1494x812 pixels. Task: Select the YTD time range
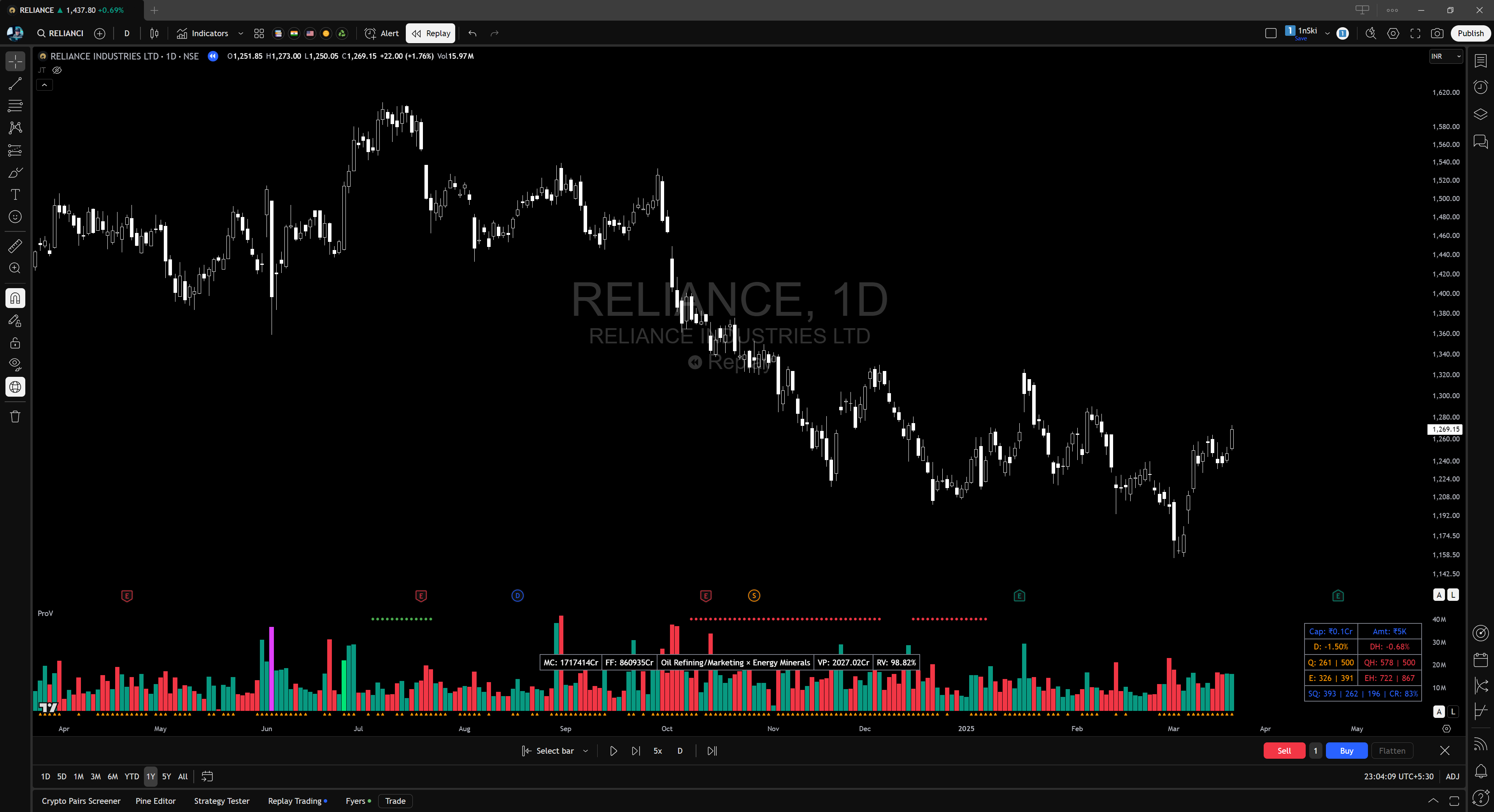[132, 776]
